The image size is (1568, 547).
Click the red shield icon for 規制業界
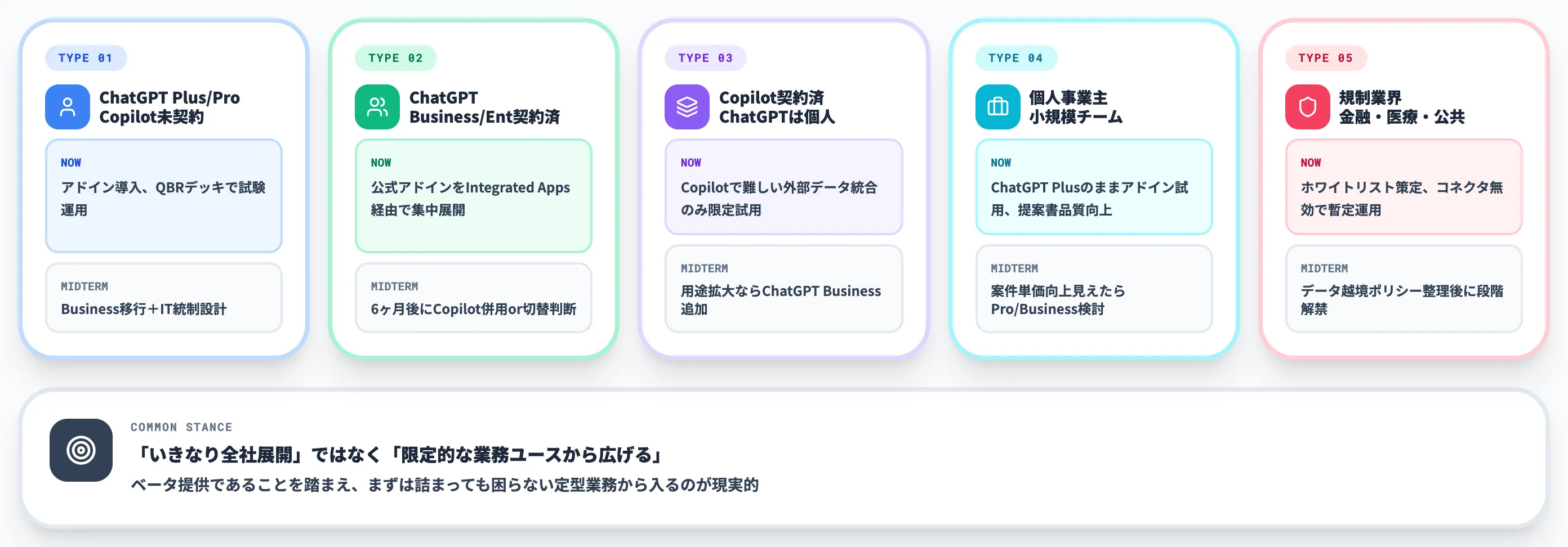[x=1307, y=107]
